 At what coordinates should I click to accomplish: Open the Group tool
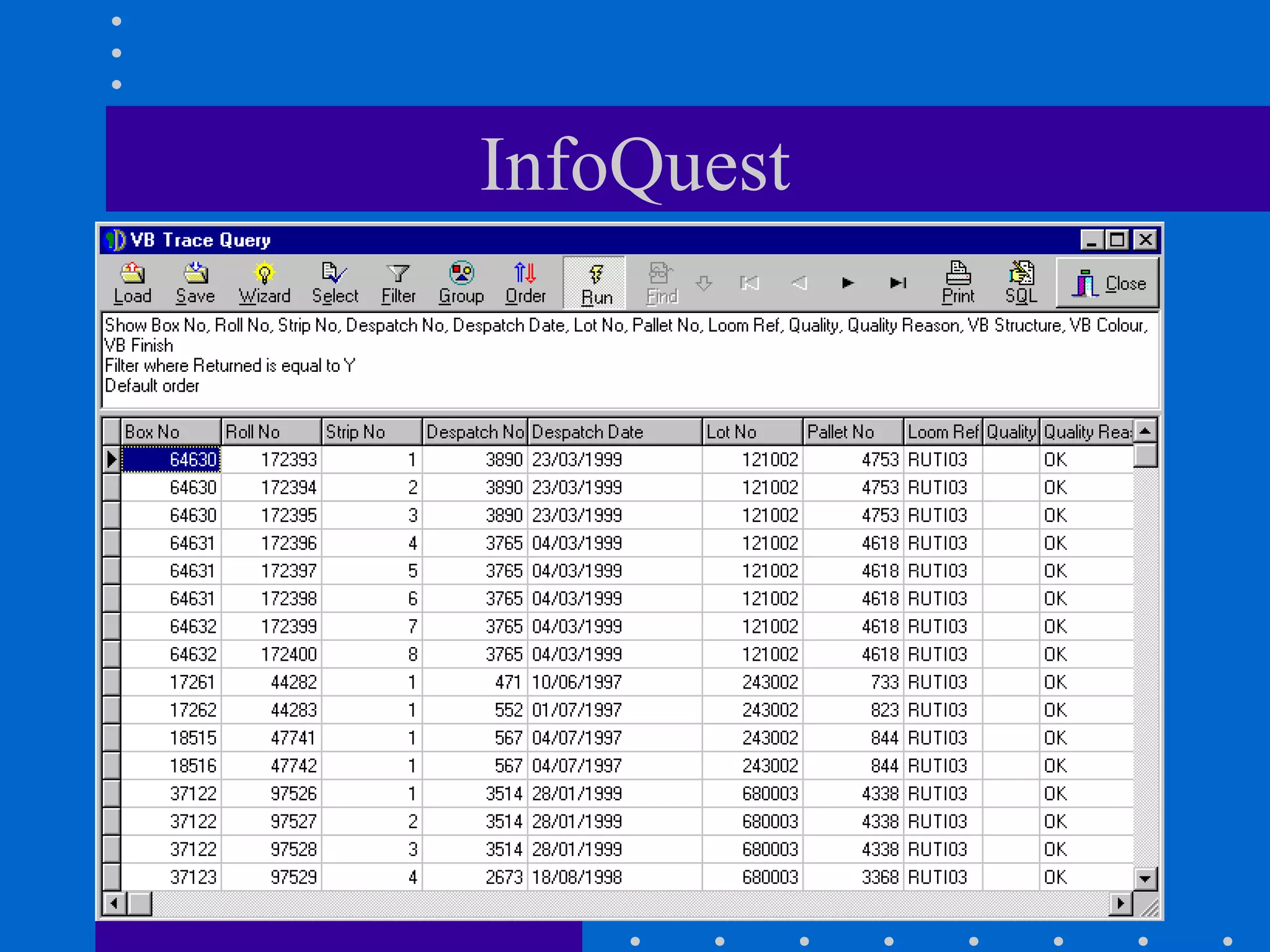461,283
